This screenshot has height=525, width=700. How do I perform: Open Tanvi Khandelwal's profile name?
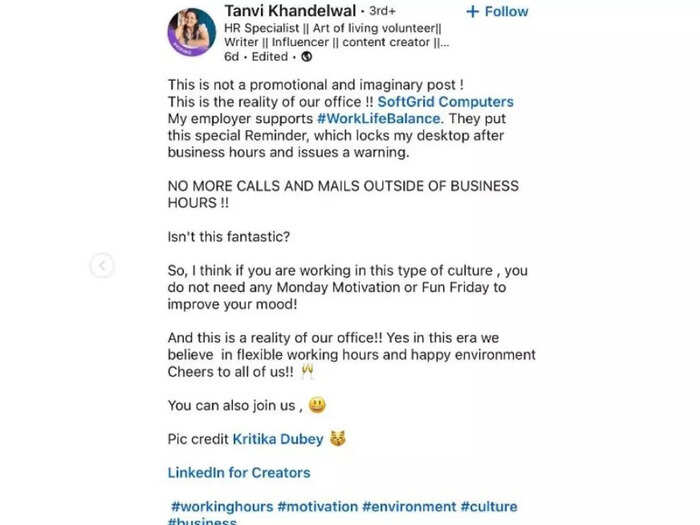click(x=290, y=10)
